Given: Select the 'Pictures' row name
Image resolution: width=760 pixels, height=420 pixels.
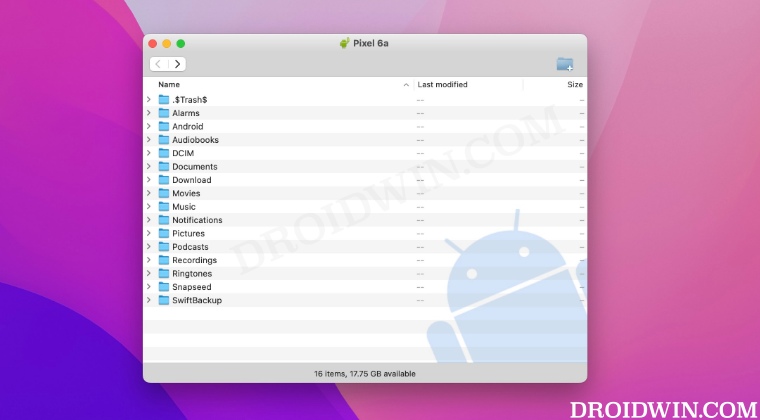Looking at the screenshot, I should [x=189, y=233].
